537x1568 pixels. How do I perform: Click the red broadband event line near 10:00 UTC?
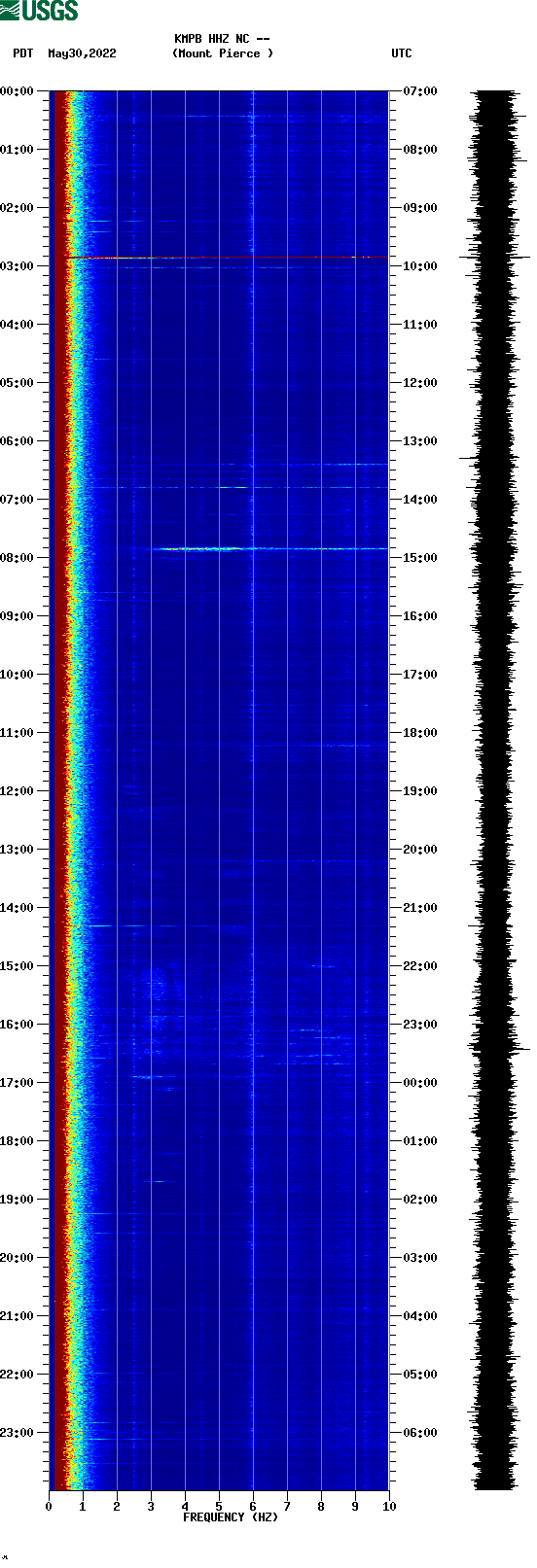click(226, 258)
